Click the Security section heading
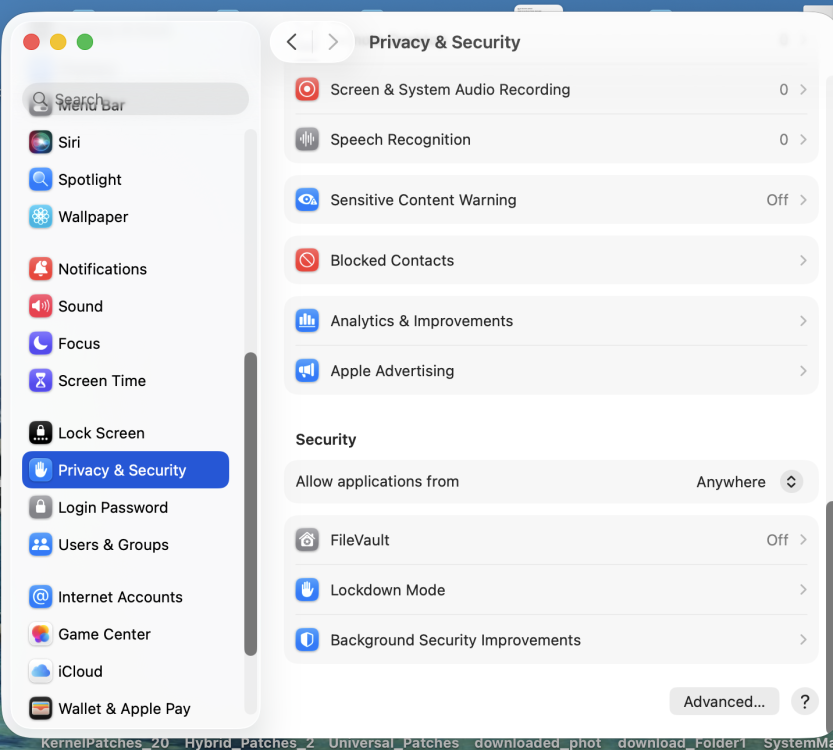 coord(326,439)
